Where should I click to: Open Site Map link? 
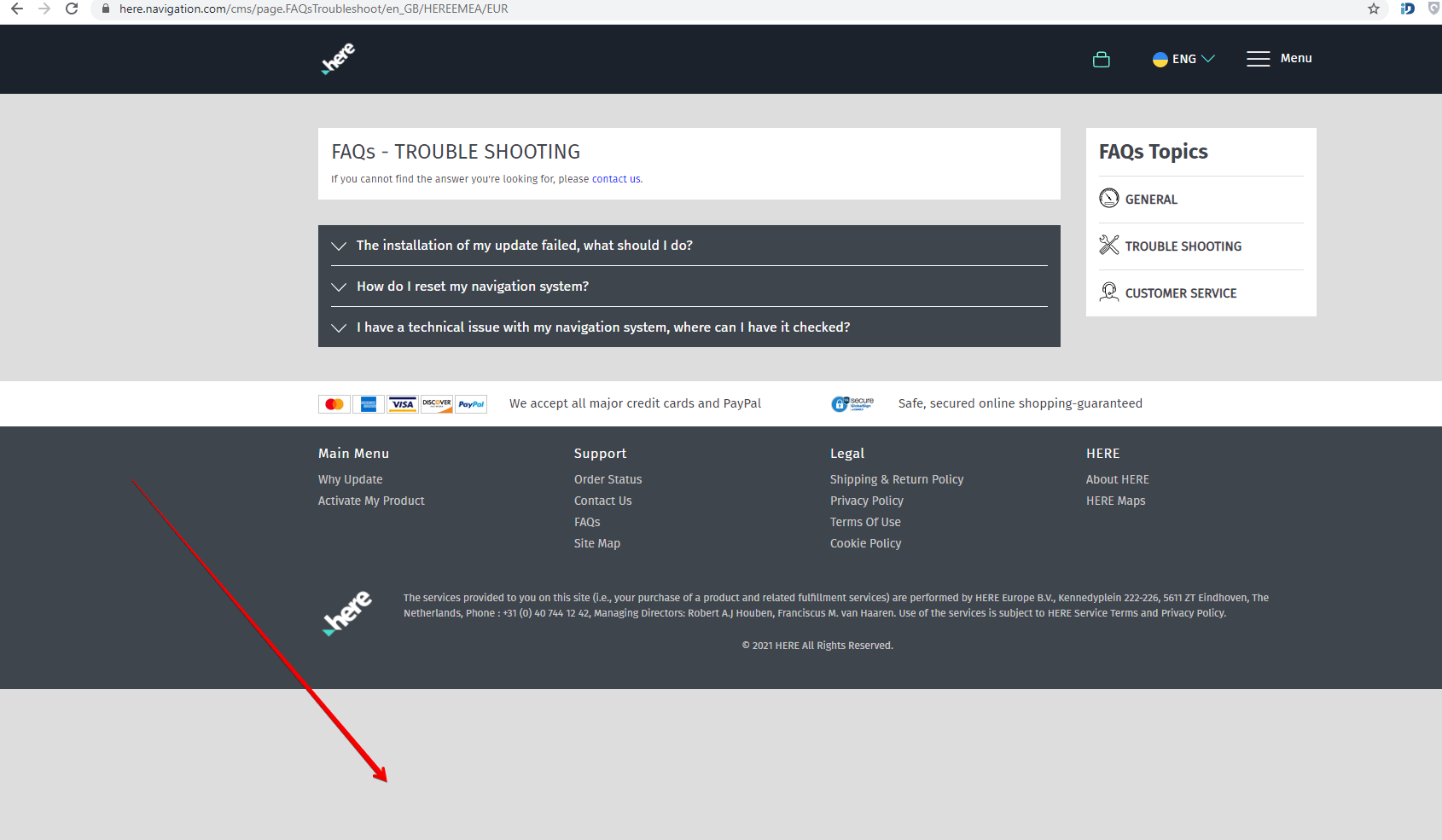[597, 543]
